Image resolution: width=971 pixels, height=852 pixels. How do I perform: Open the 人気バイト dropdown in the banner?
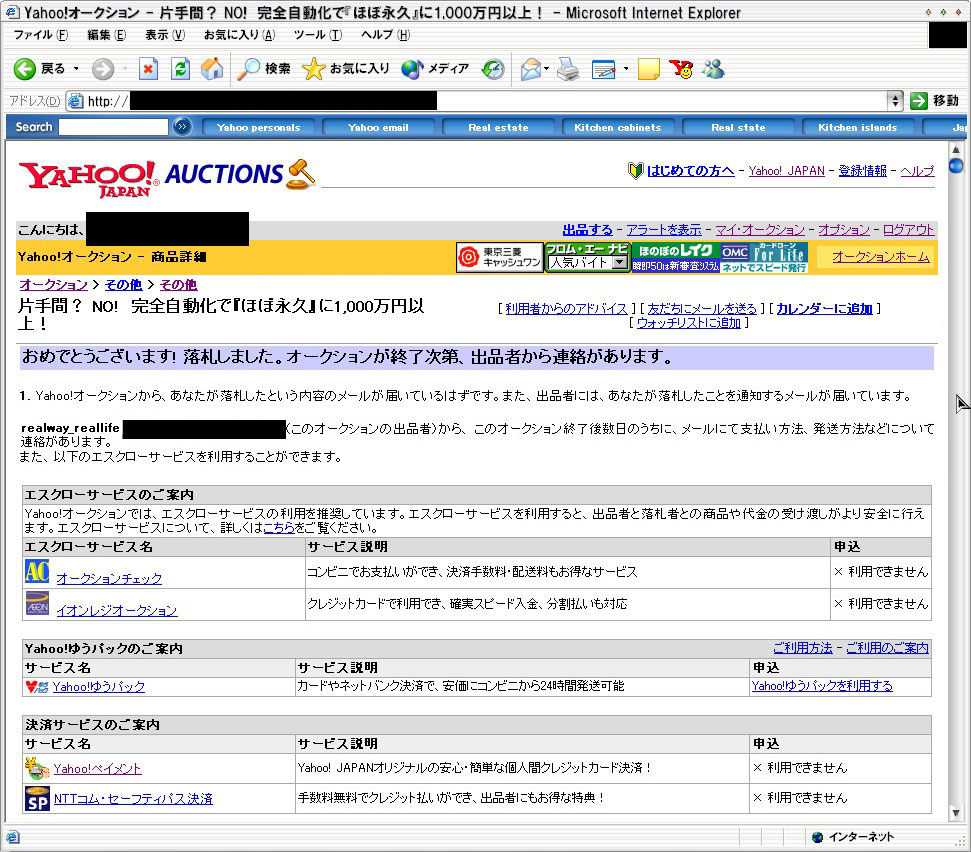tap(619, 263)
